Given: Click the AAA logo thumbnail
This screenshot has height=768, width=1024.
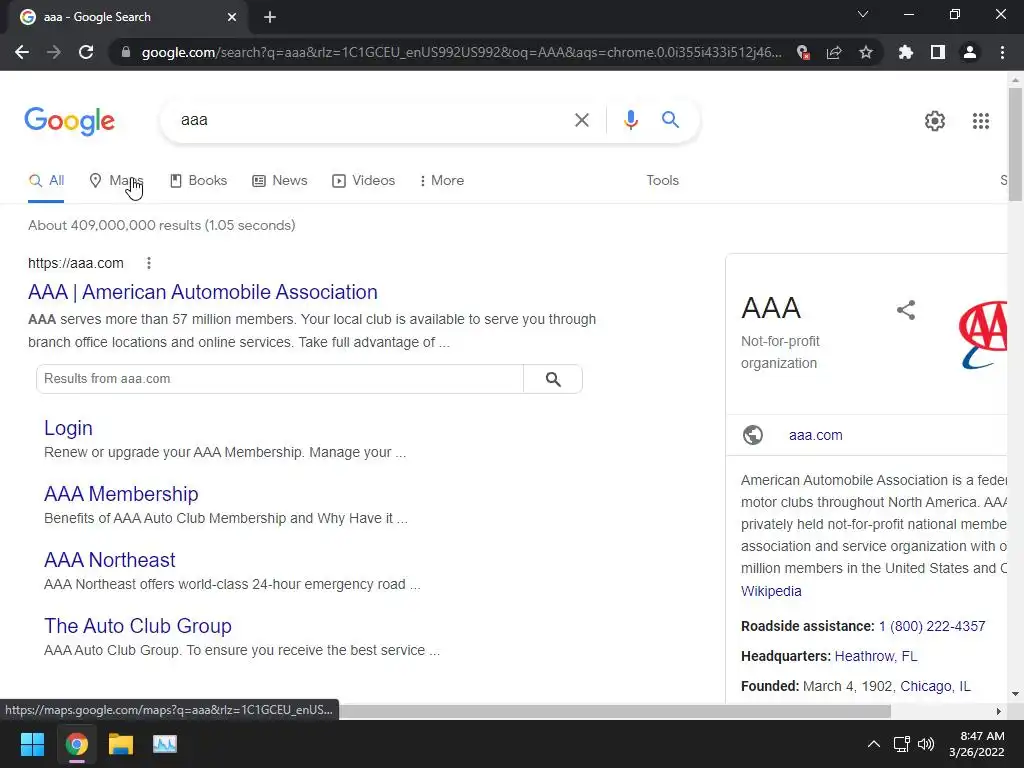Looking at the screenshot, I should [x=983, y=334].
